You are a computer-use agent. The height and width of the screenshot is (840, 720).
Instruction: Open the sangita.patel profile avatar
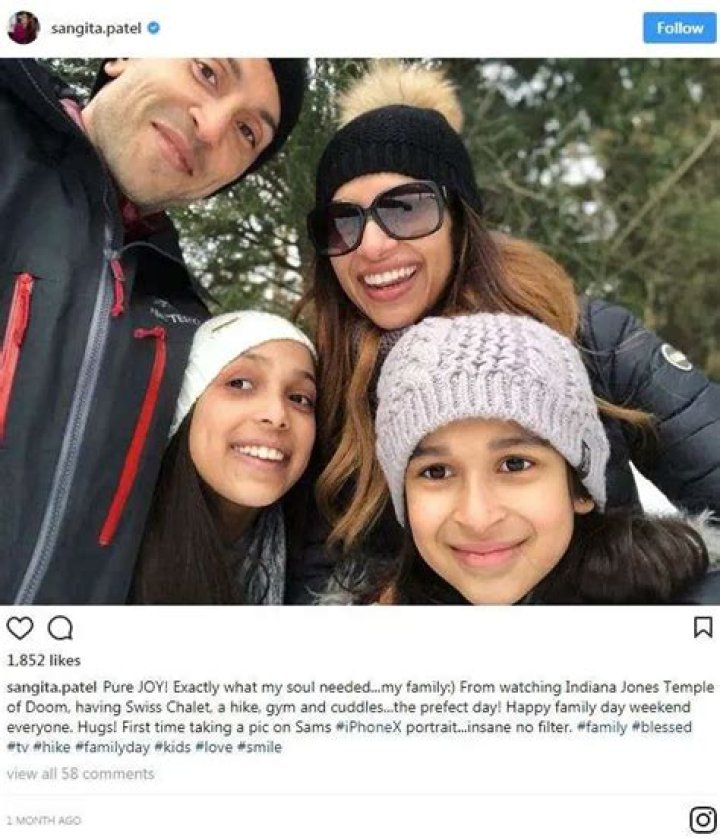pyautogui.click(x=24, y=27)
